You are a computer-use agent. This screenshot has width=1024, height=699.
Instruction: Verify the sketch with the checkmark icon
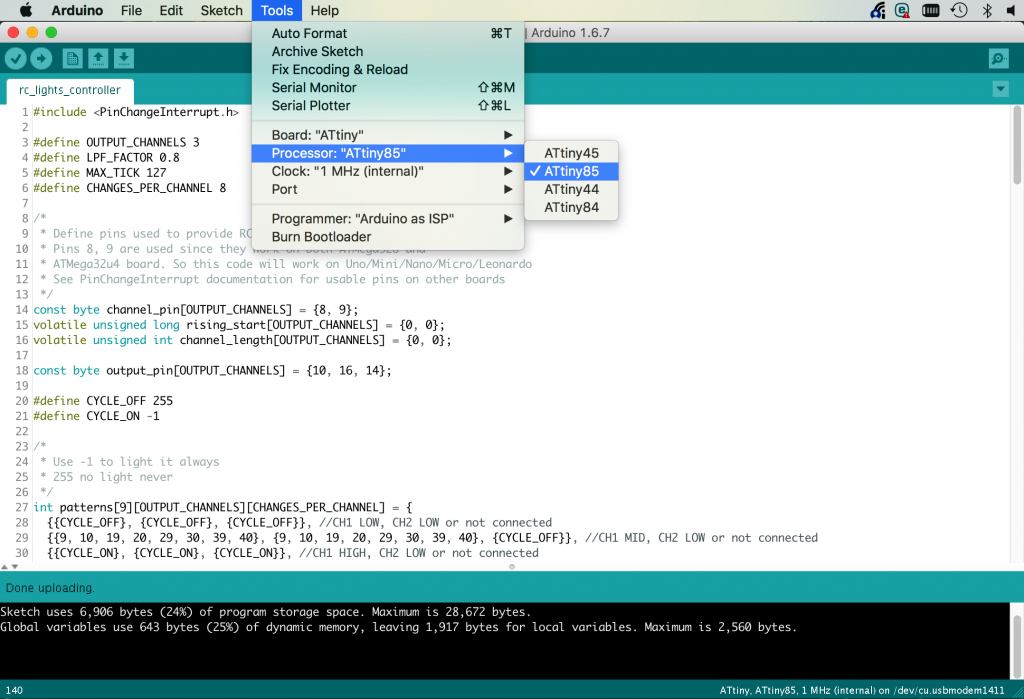[15, 58]
